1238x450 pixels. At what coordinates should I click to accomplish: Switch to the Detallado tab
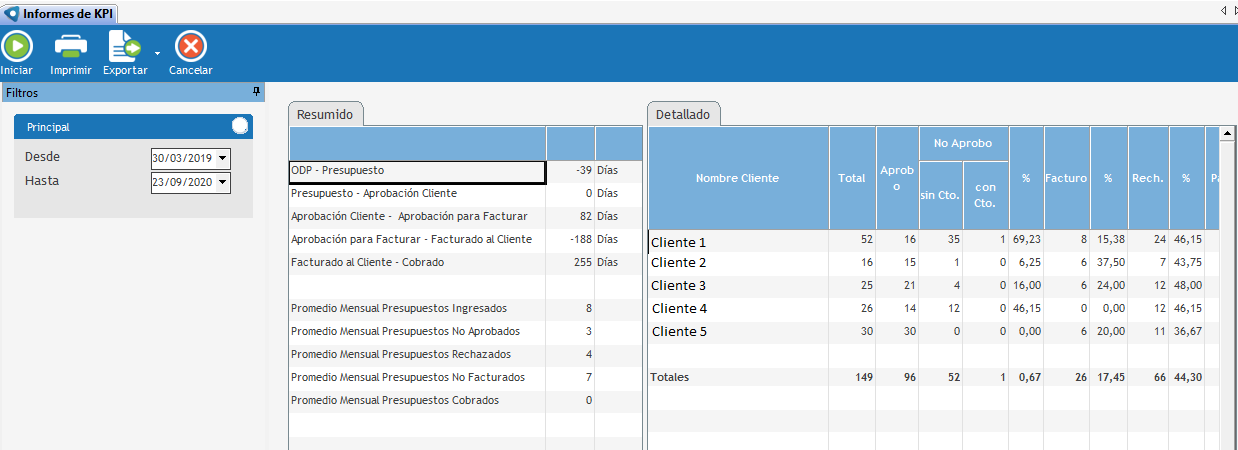click(683, 114)
